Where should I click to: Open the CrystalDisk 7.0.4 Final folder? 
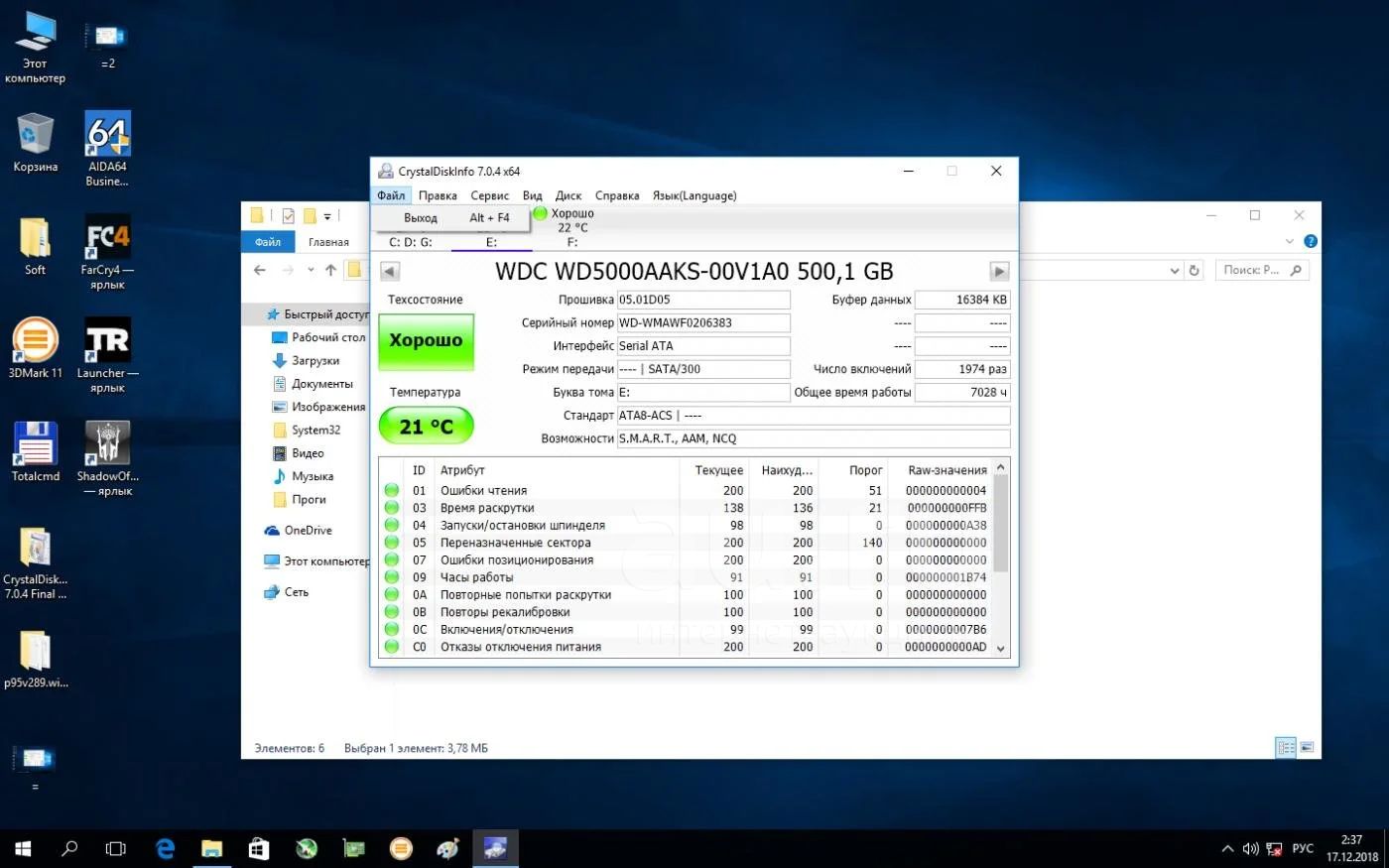point(35,562)
